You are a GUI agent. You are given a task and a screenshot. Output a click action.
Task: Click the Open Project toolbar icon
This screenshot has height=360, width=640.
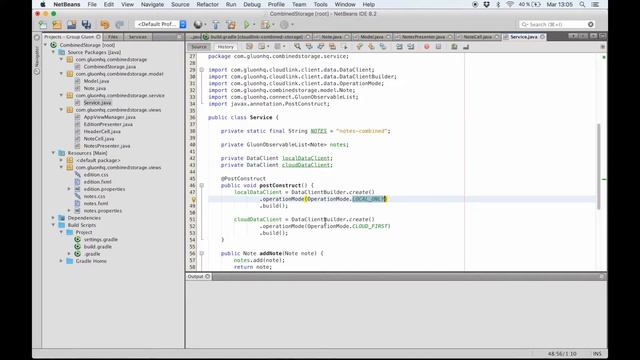point(71,24)
